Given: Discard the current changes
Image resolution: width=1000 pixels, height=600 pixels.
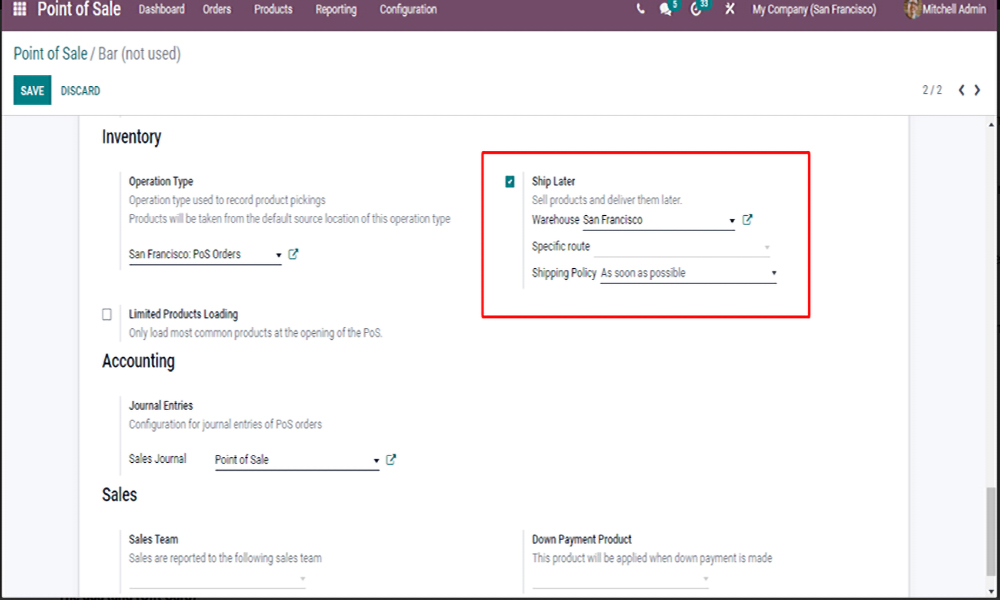Looking at the screenshot, I should (x=80, y=90).
